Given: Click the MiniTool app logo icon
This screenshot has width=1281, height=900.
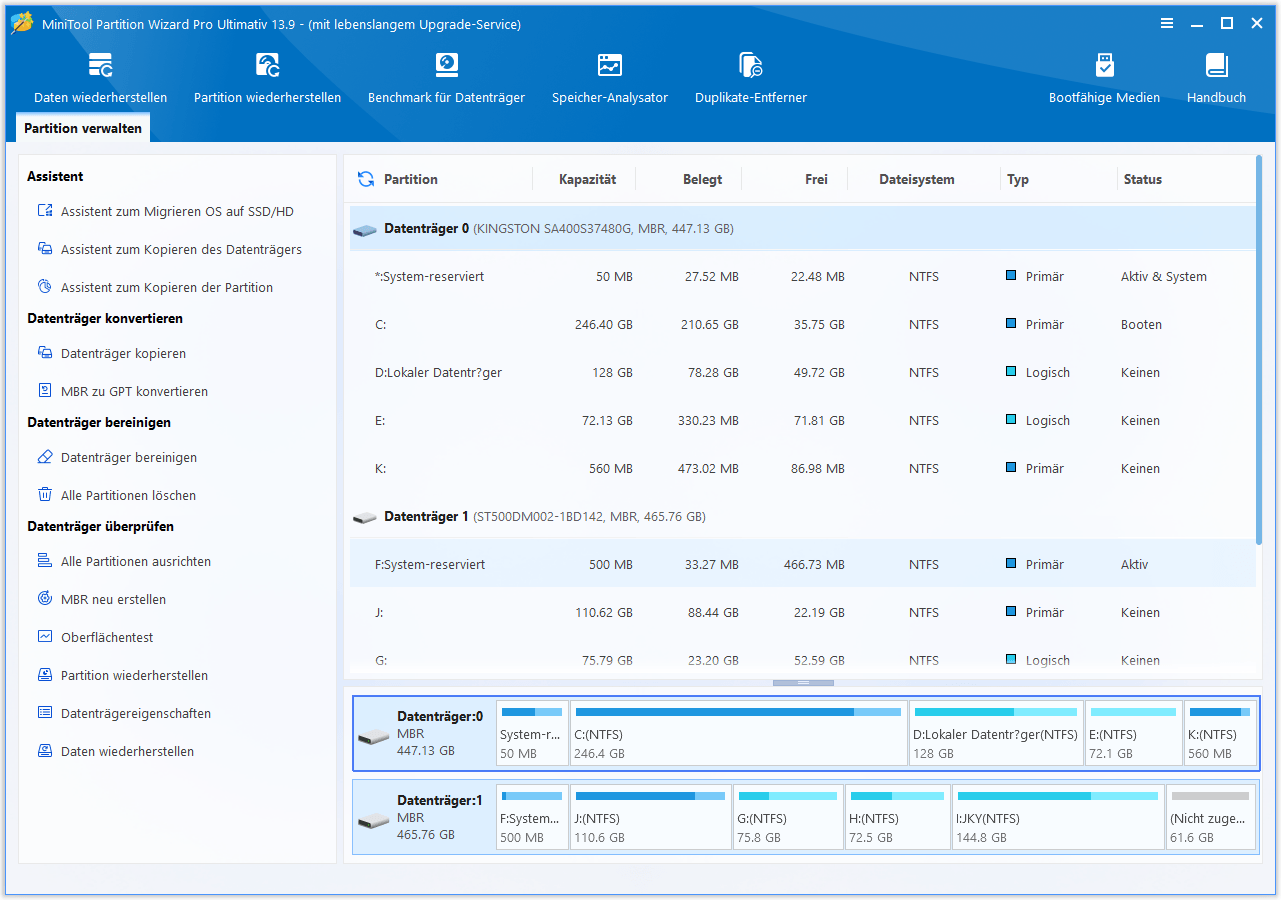Looking at the screenshot, I should coord(22,24).
